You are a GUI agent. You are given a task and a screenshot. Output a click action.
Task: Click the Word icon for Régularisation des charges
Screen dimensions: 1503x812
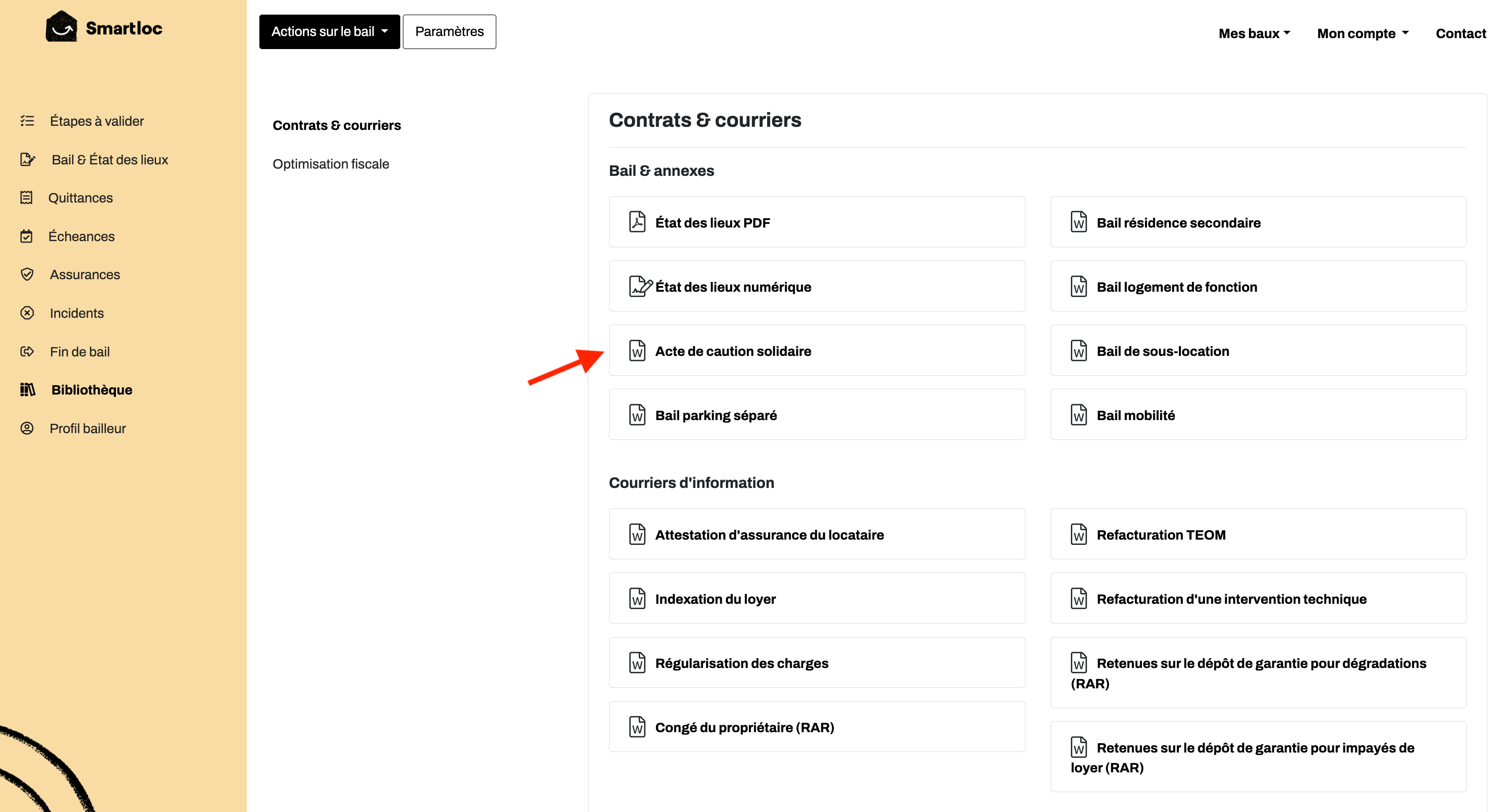(637, 663)
